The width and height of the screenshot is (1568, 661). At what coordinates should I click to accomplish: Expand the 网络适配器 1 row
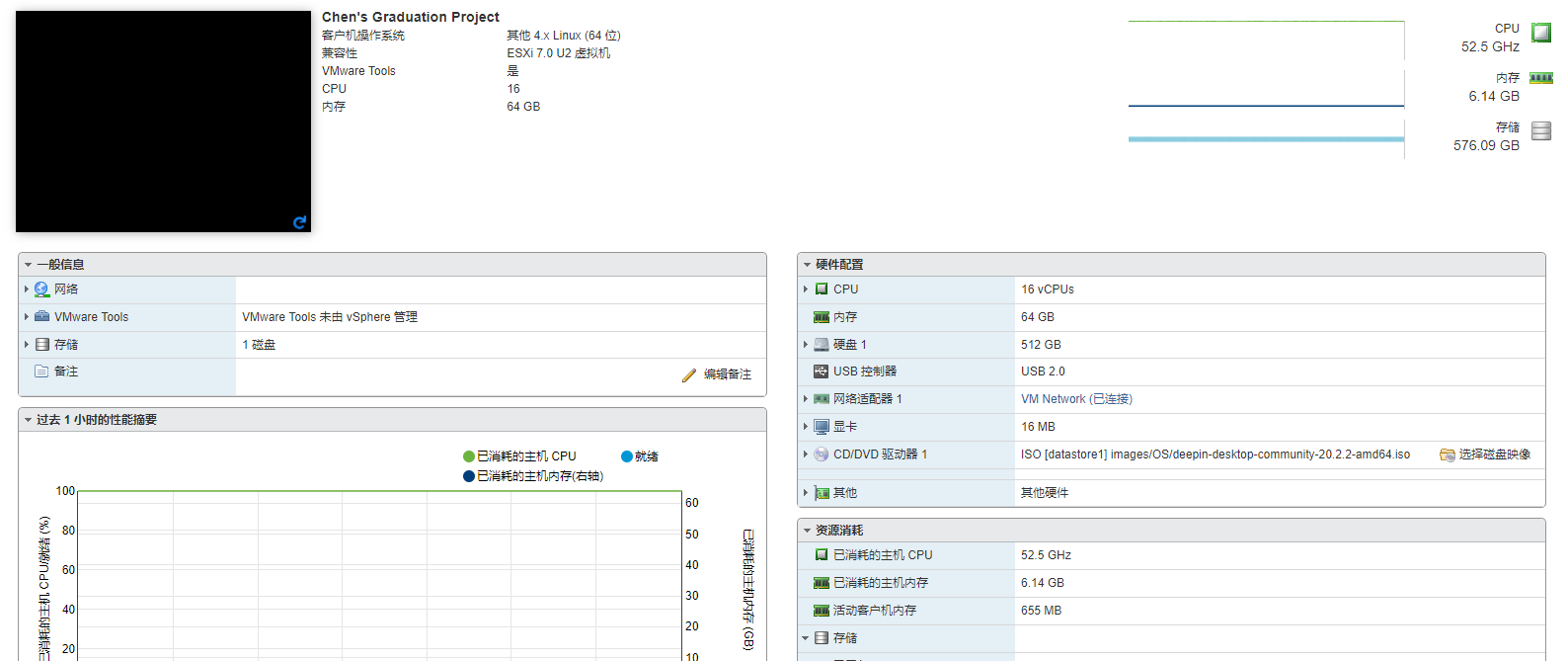point(806,399)
